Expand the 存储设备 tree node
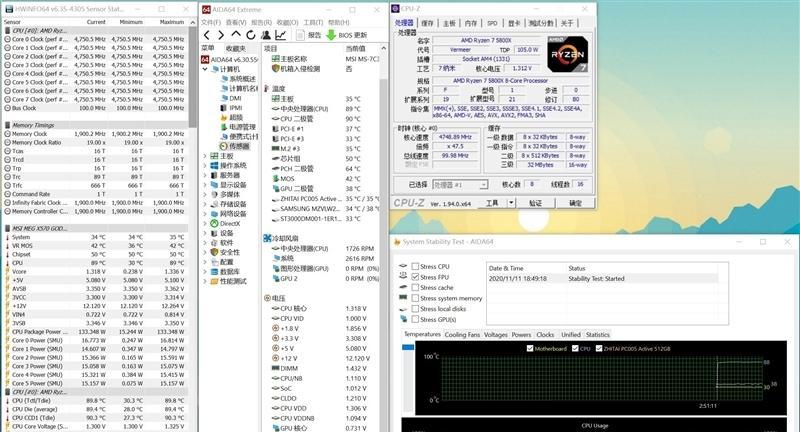 (205, 205)
